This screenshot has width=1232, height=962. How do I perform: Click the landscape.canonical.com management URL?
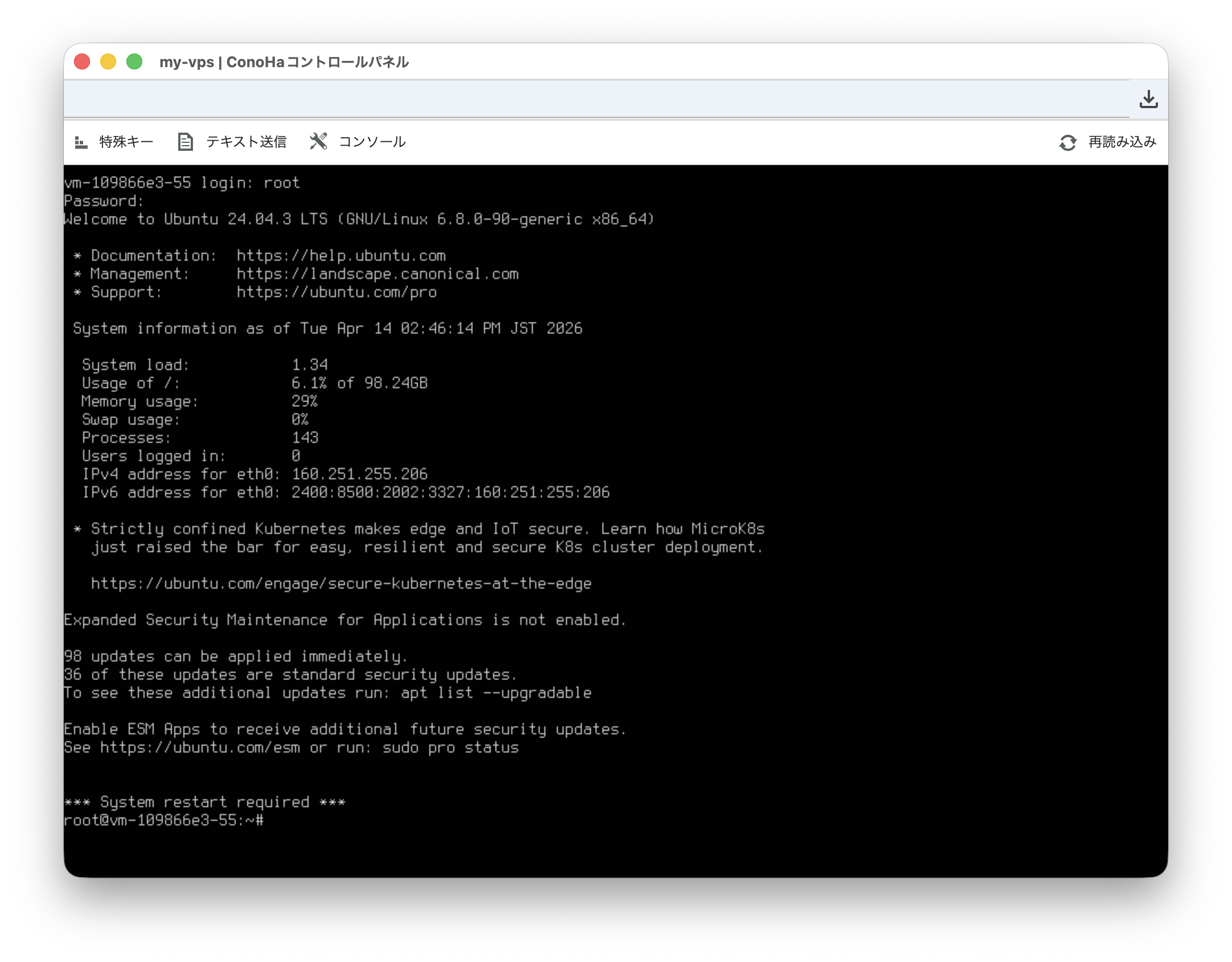[x=377, y=274]
